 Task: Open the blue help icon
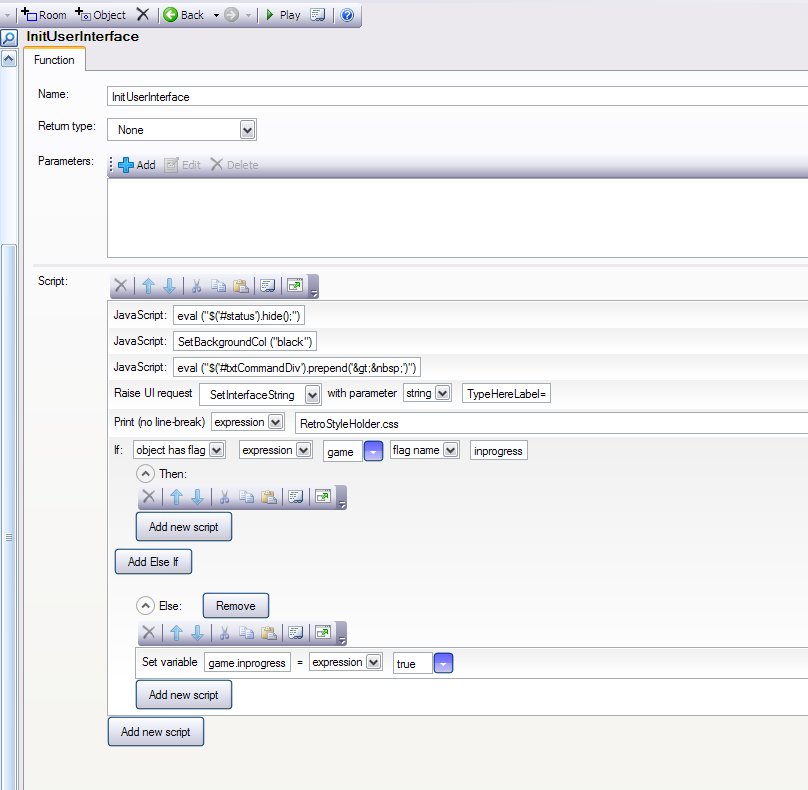click(347, 15)
